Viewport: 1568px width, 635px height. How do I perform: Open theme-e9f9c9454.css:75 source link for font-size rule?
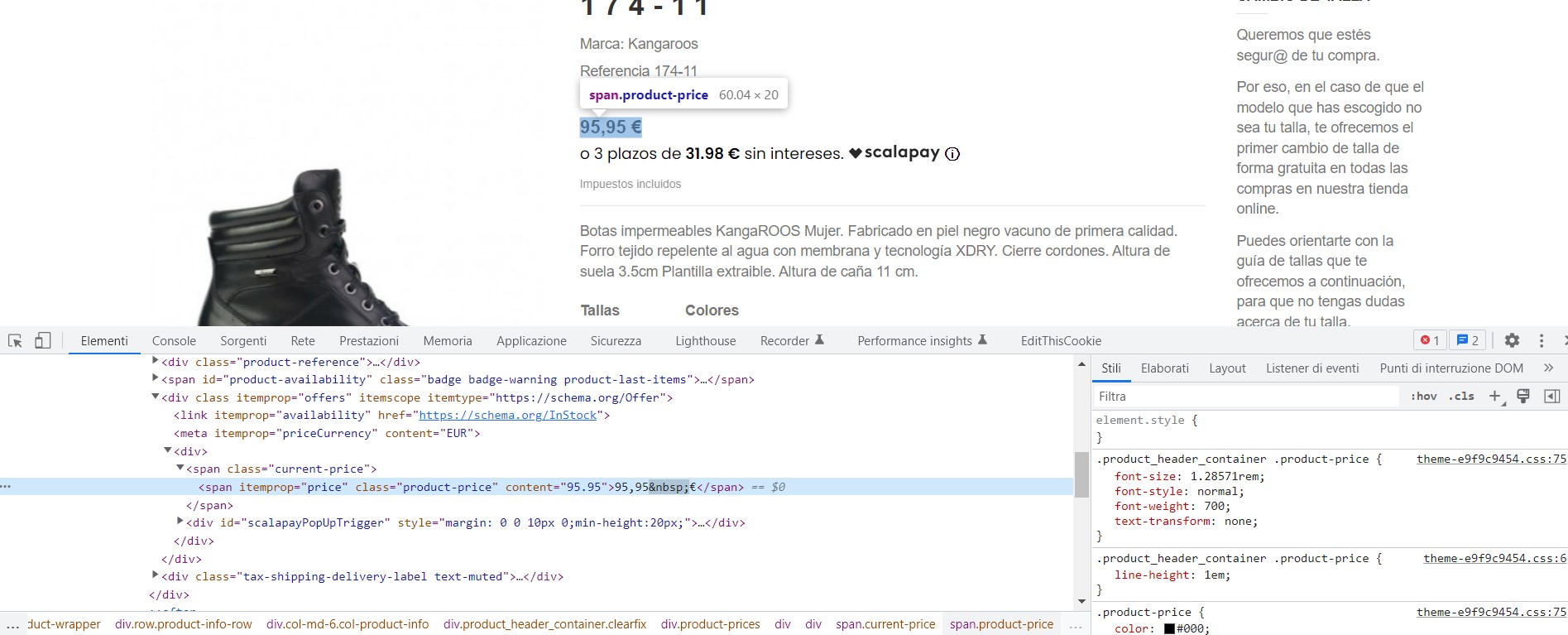(x=1491, y=459)
